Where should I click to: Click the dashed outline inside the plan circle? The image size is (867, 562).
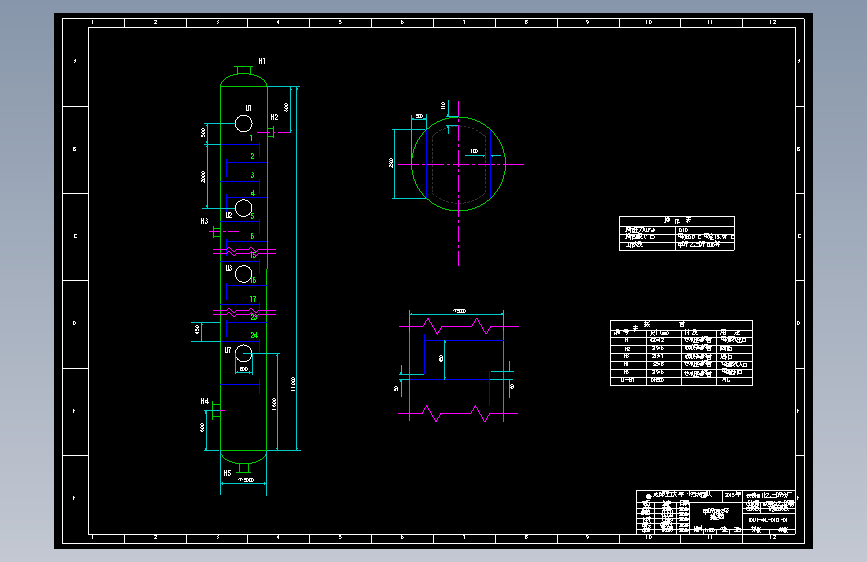458,164
